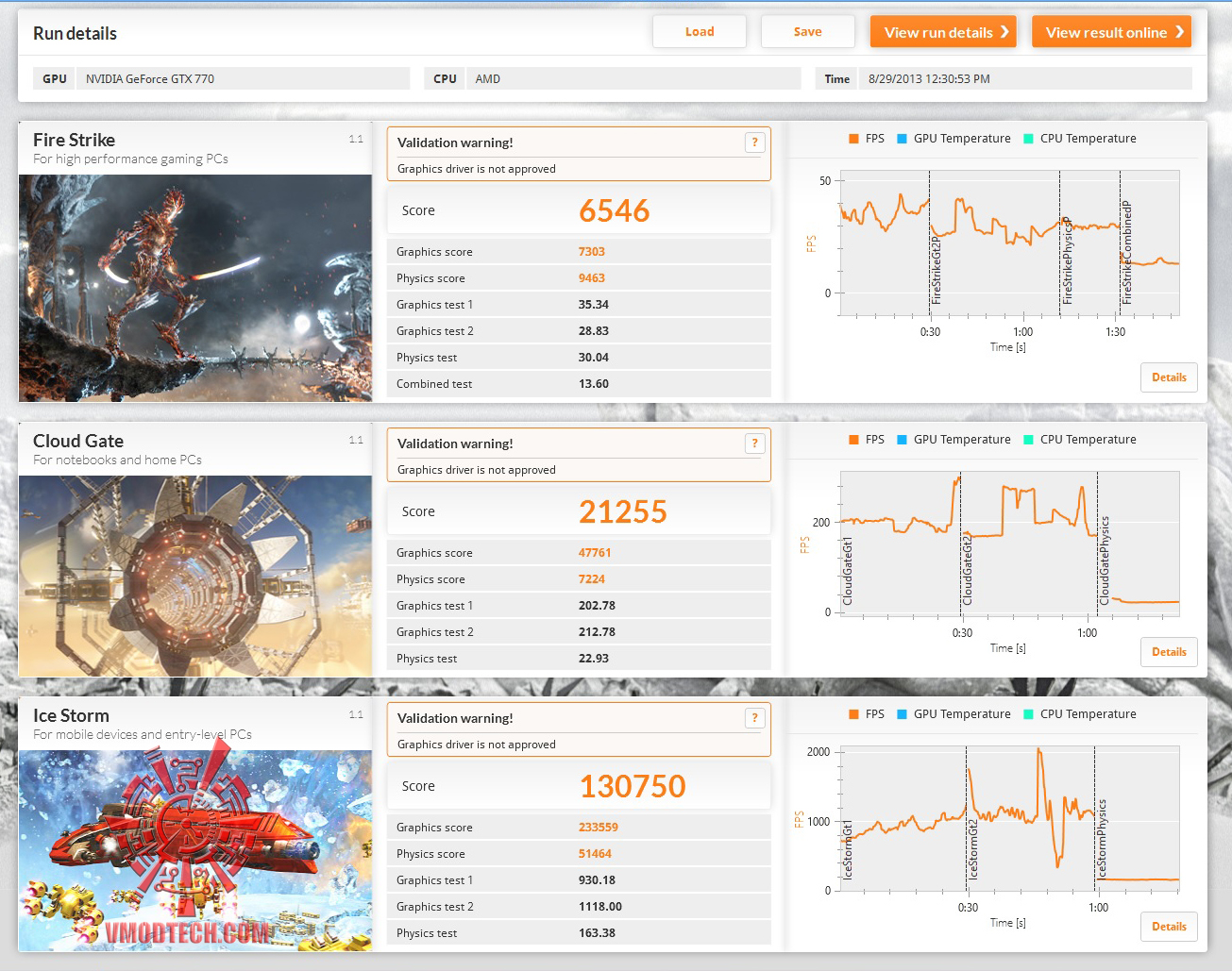Click the Cloud Gate title heading
Screen dimensions: 1232x971
tap(78, 441)
